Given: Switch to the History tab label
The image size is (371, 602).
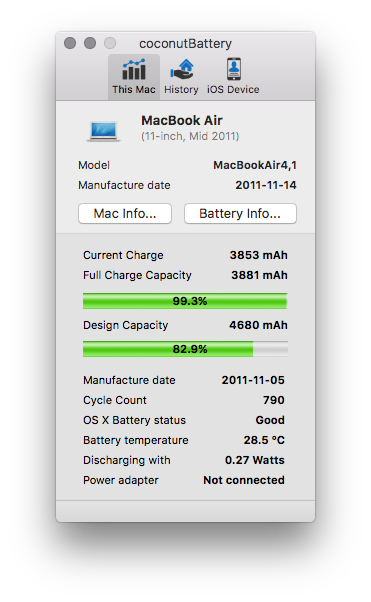Looking at the screenshot, I should (181, 90).
